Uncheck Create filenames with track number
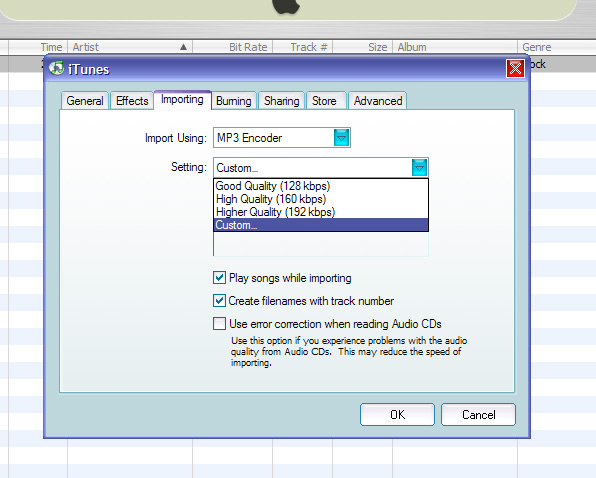 pos(219,301)
